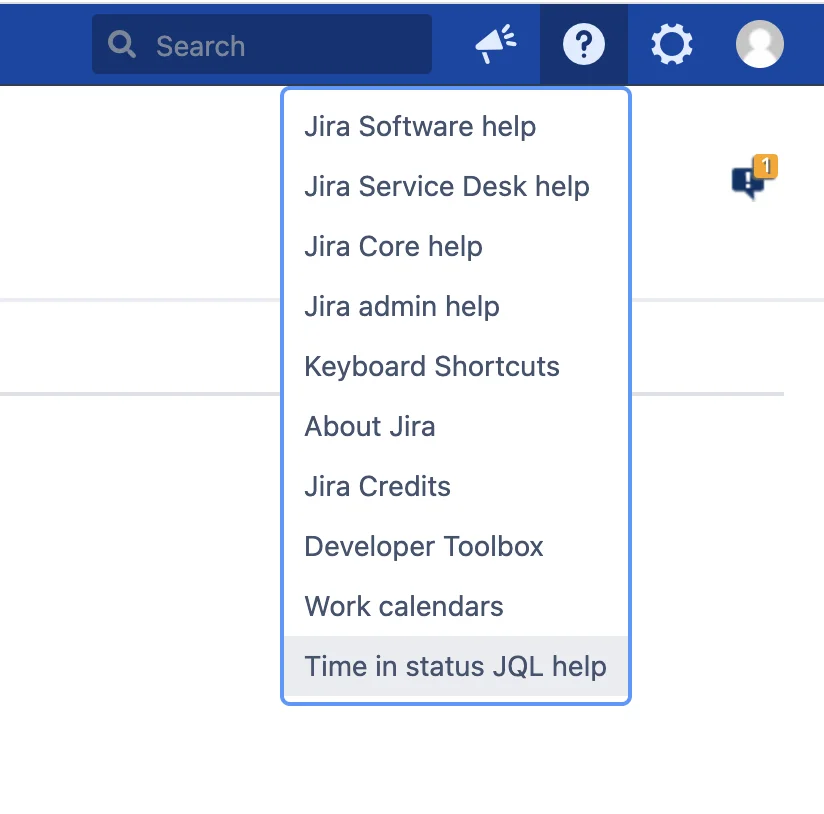Open the Help question mark menu
824x814 pixels.
tap(584, 44)
